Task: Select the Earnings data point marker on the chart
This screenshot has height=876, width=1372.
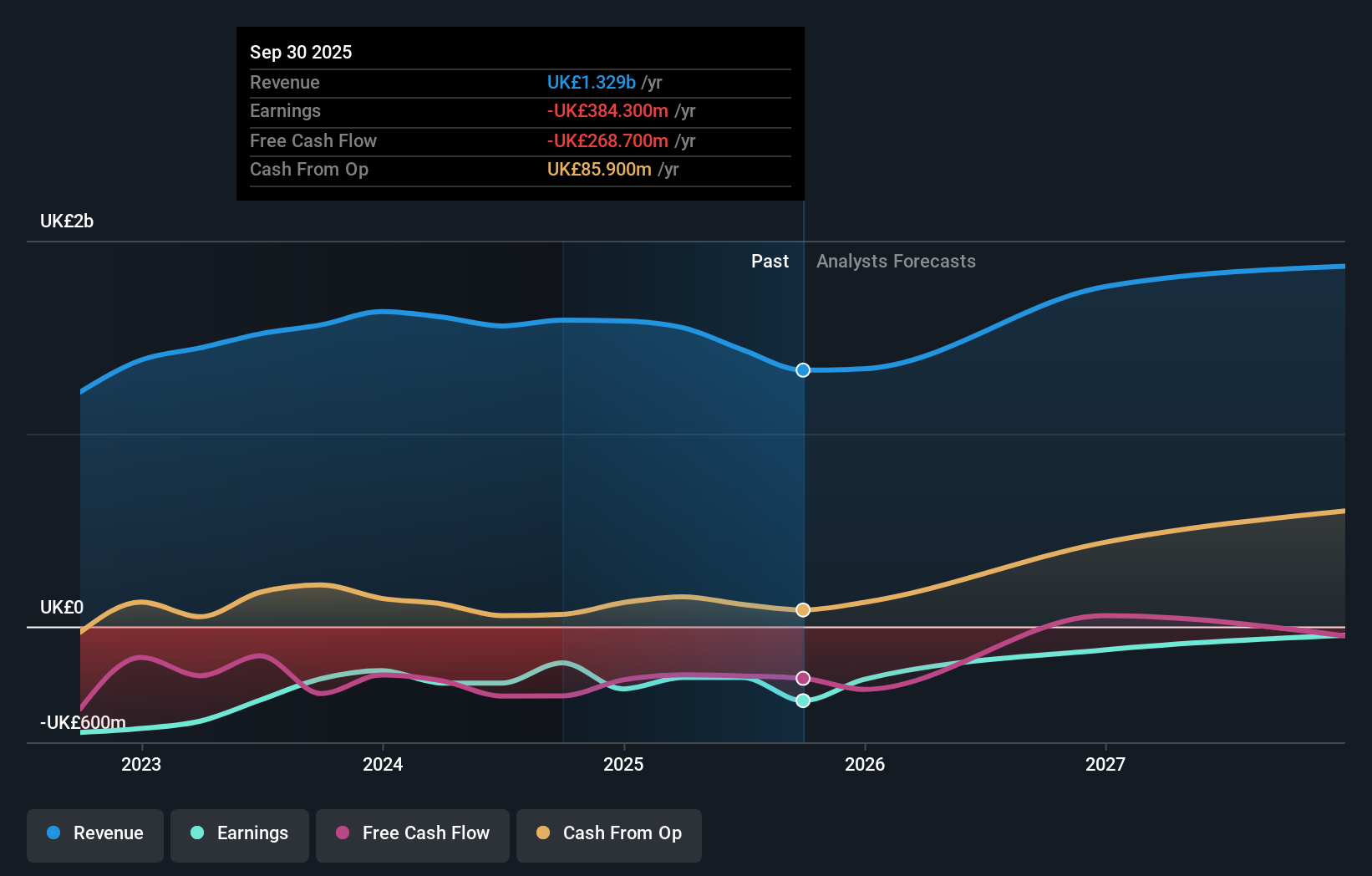Action: pos(803,700)
